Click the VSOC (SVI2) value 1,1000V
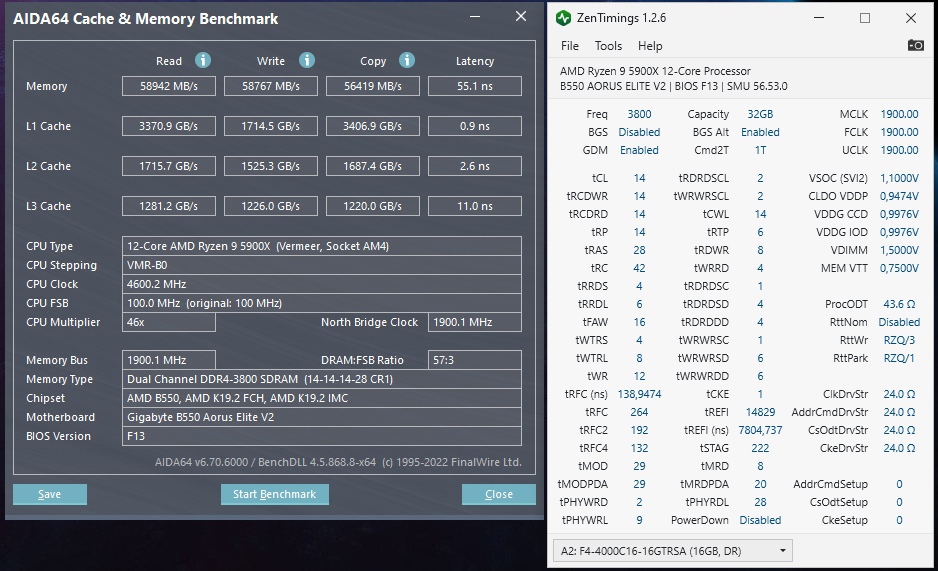This screenshot has width=938, height=571. coord(899,178)
